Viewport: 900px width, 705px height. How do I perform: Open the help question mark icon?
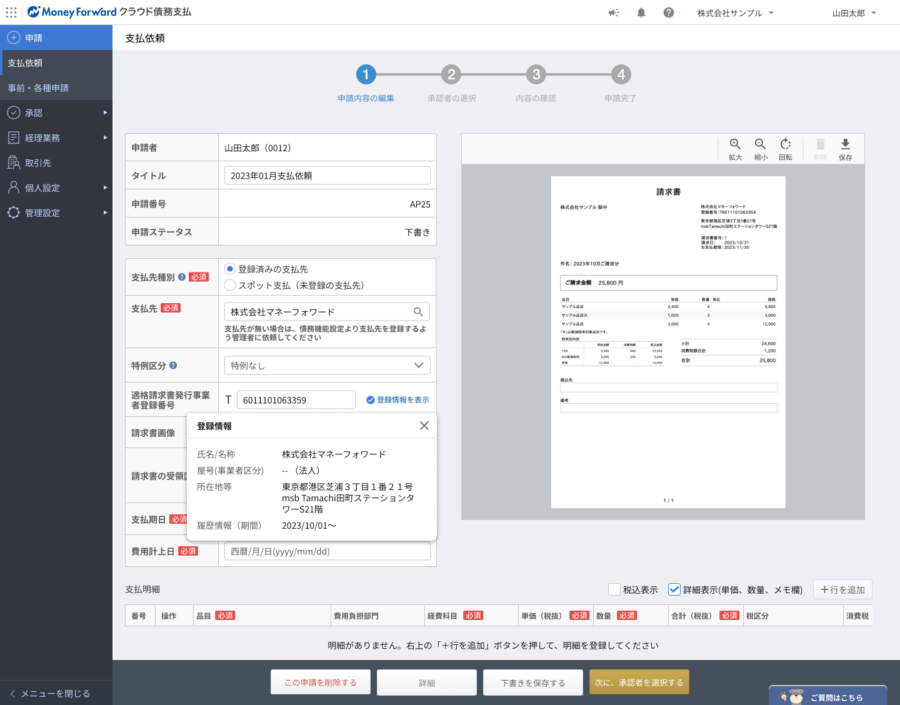(668, 13)
